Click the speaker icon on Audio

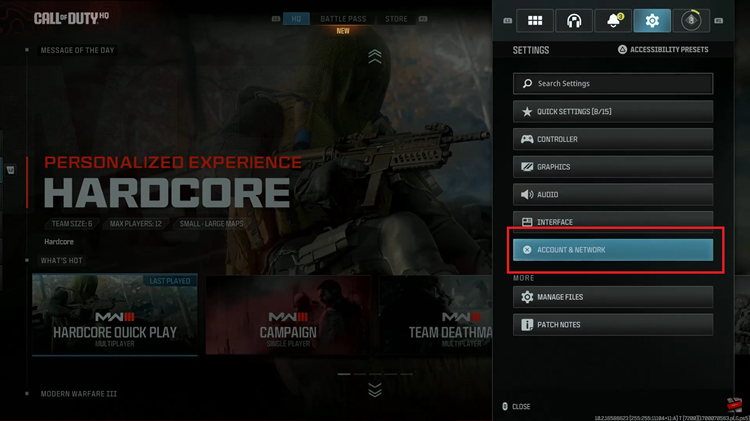pyautogui.click(x=527, y=195)
